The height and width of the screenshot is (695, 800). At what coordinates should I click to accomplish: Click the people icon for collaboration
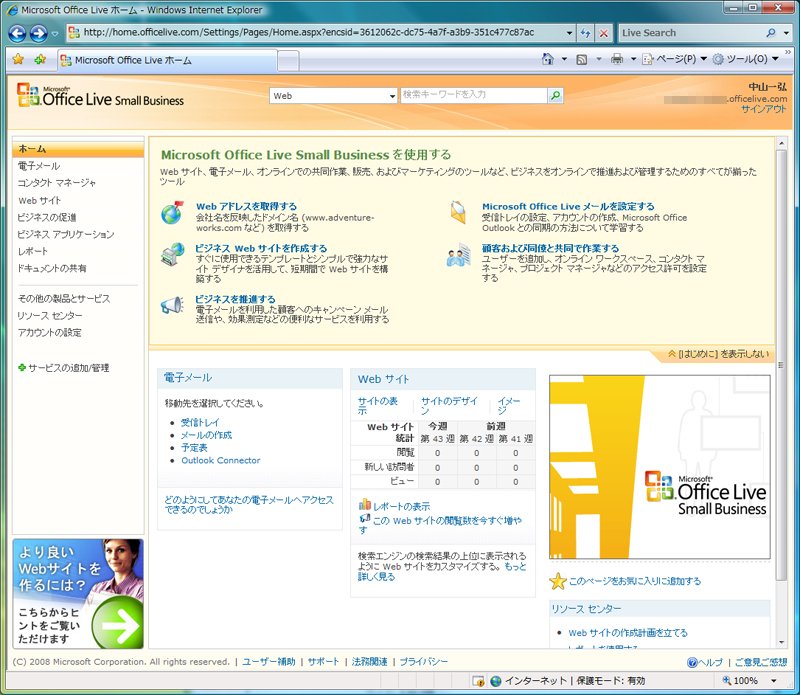coord(458,255)
